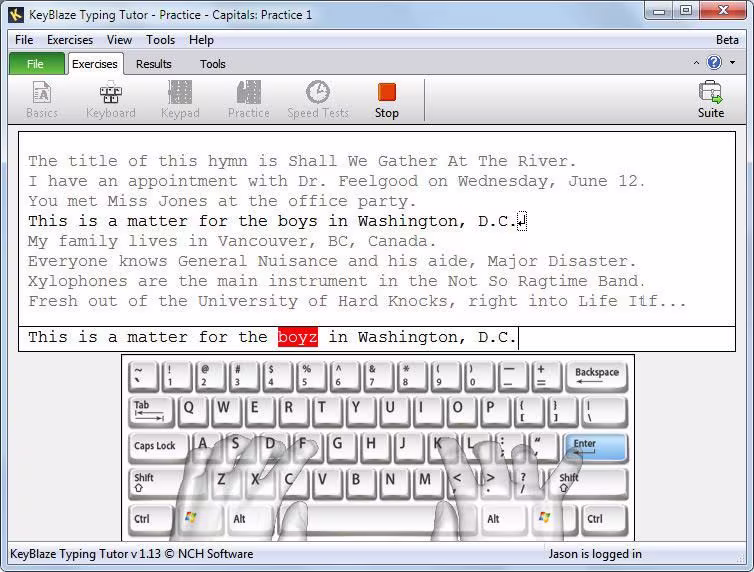Click the on-screen right Shift key
Viewport: 754px width, 572px height.
(x=589, y=483)
